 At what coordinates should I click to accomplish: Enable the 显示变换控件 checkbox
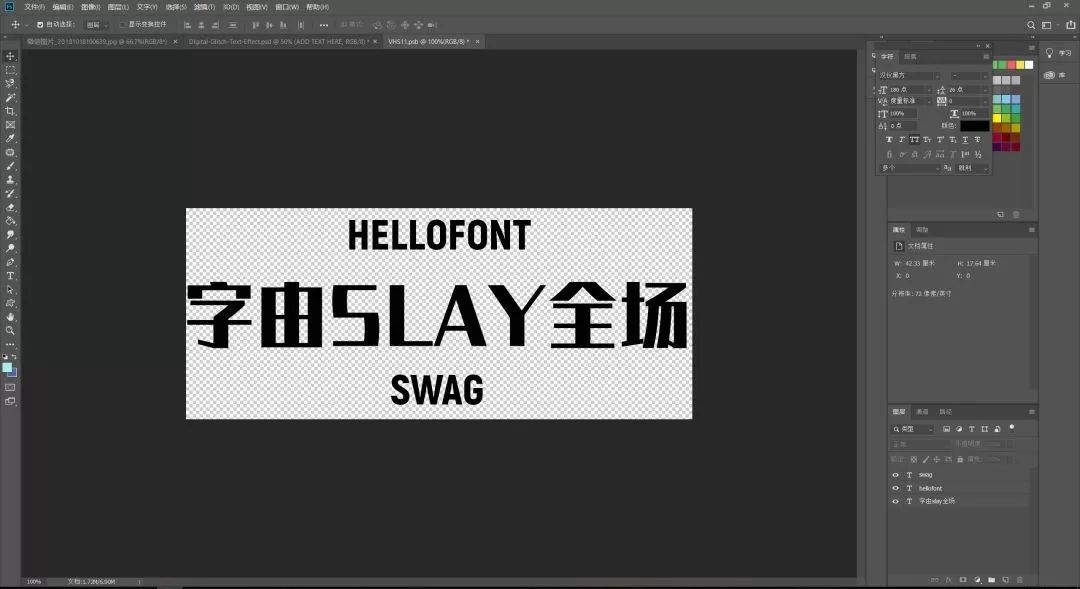[x=123, y=24]
